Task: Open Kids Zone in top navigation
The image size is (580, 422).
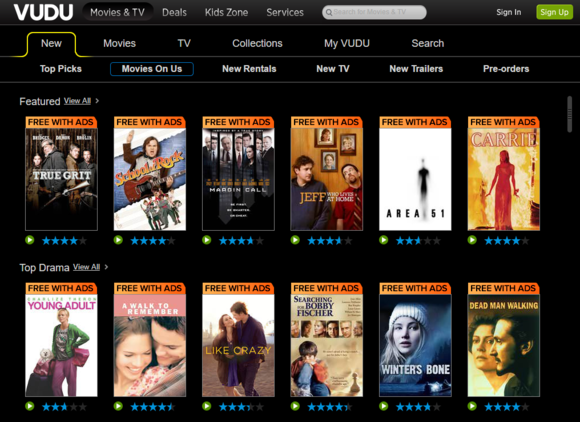Action: pos(226,12)
